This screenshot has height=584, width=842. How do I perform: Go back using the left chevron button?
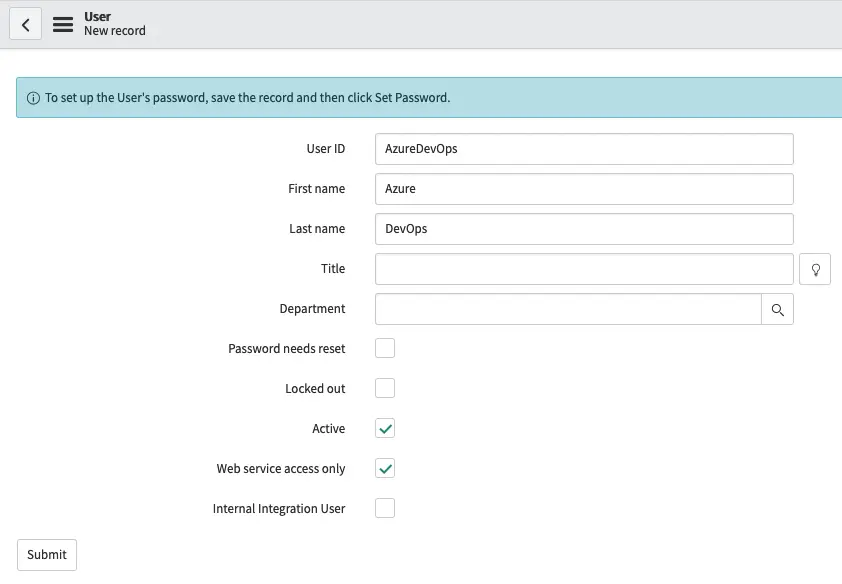25,24
